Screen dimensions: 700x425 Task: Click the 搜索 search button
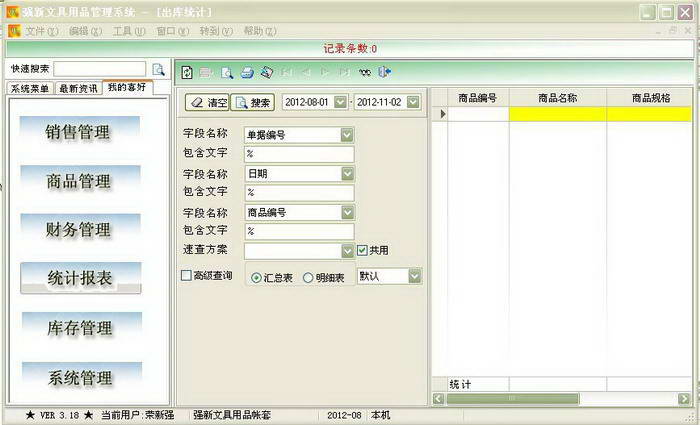253,103
